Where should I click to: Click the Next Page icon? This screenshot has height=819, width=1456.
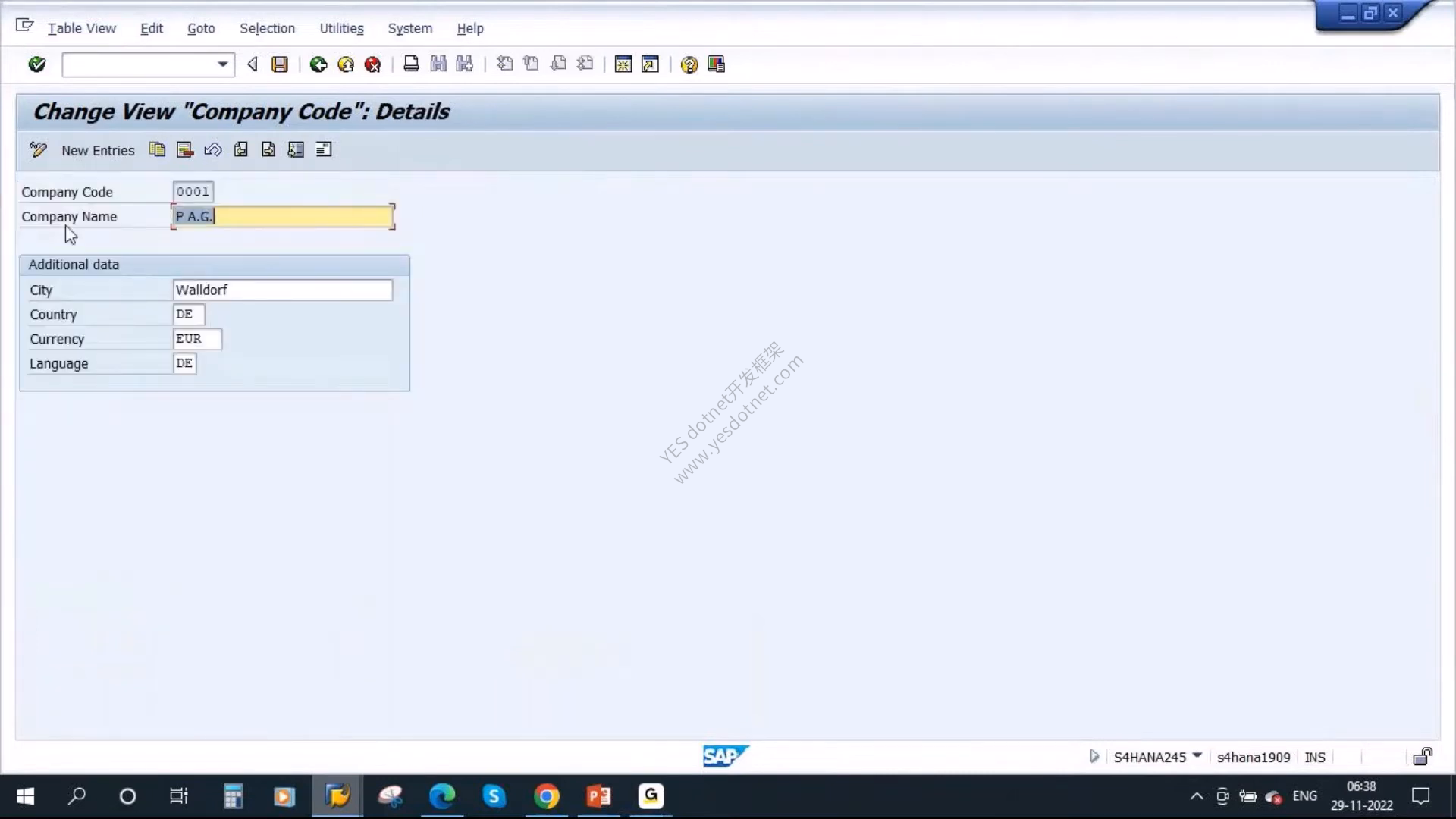click(558, 64)
